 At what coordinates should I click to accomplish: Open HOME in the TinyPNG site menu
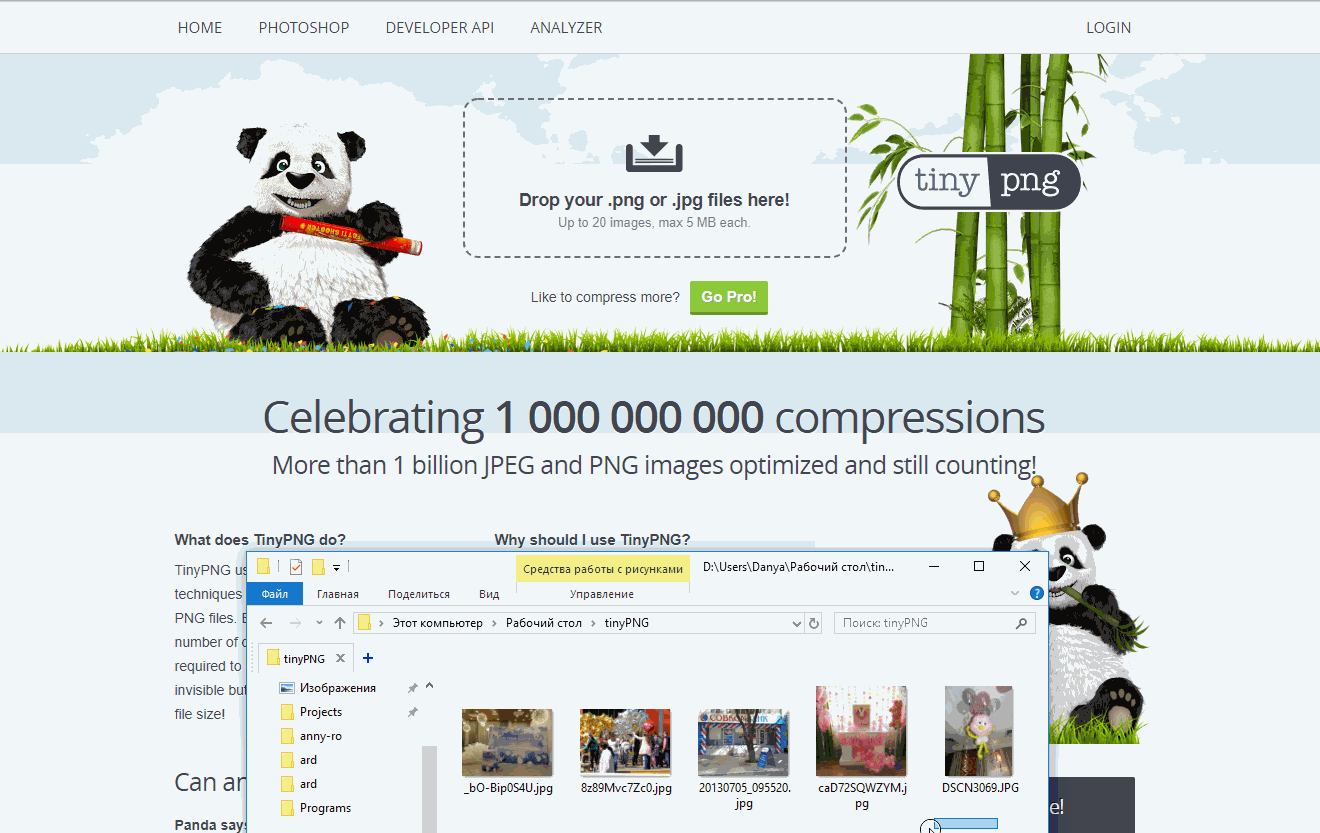[200, 28]
